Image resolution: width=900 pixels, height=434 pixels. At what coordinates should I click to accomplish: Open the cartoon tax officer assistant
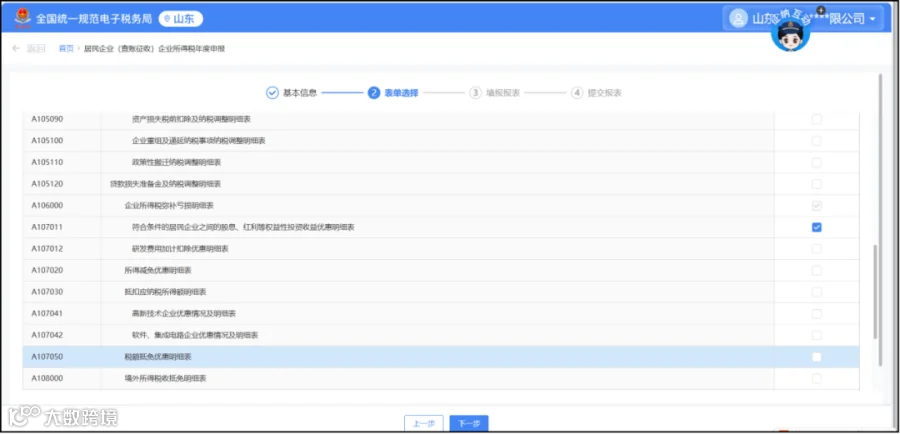click(x=790, y=34)
